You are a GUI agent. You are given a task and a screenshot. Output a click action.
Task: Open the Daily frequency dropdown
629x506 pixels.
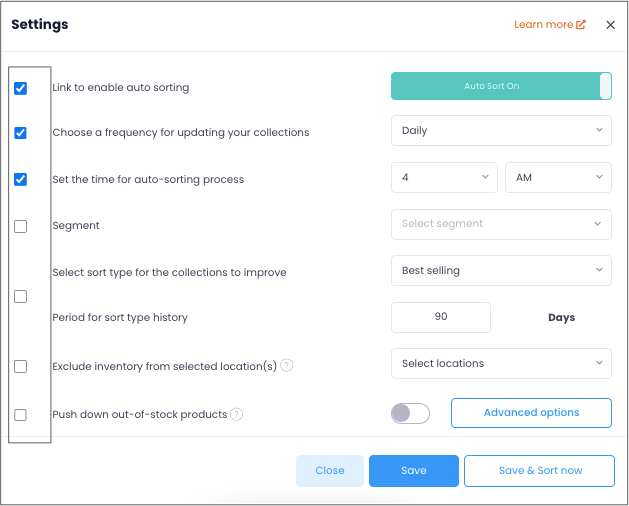point(501,130)
